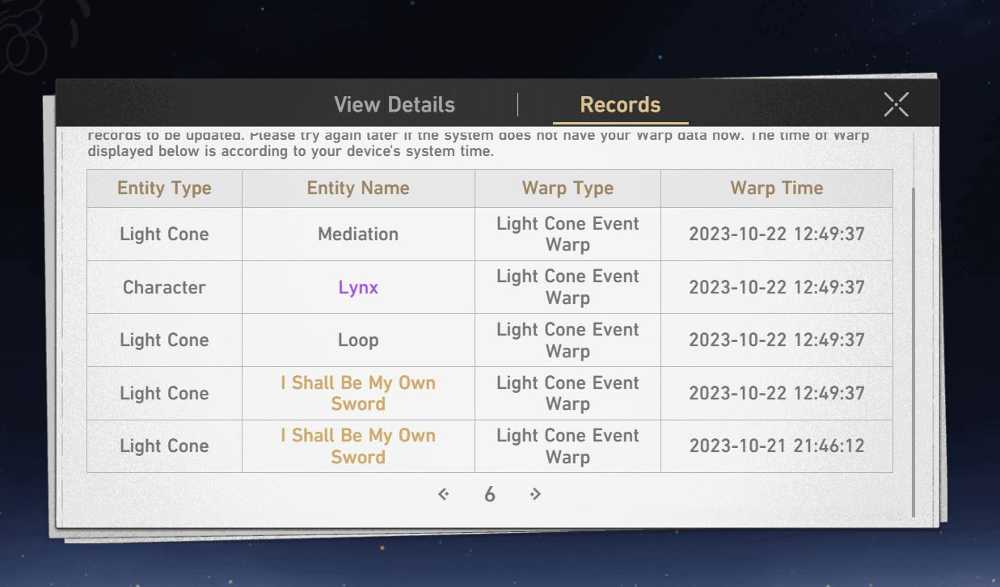Screen dimensions: 1000x587
Task: Click the Entity Name column header
Action: 358,188
